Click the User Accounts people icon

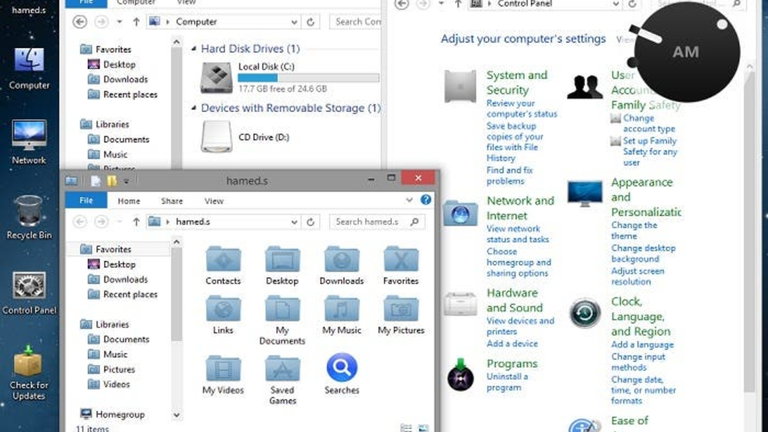click(x=585, y=87)
